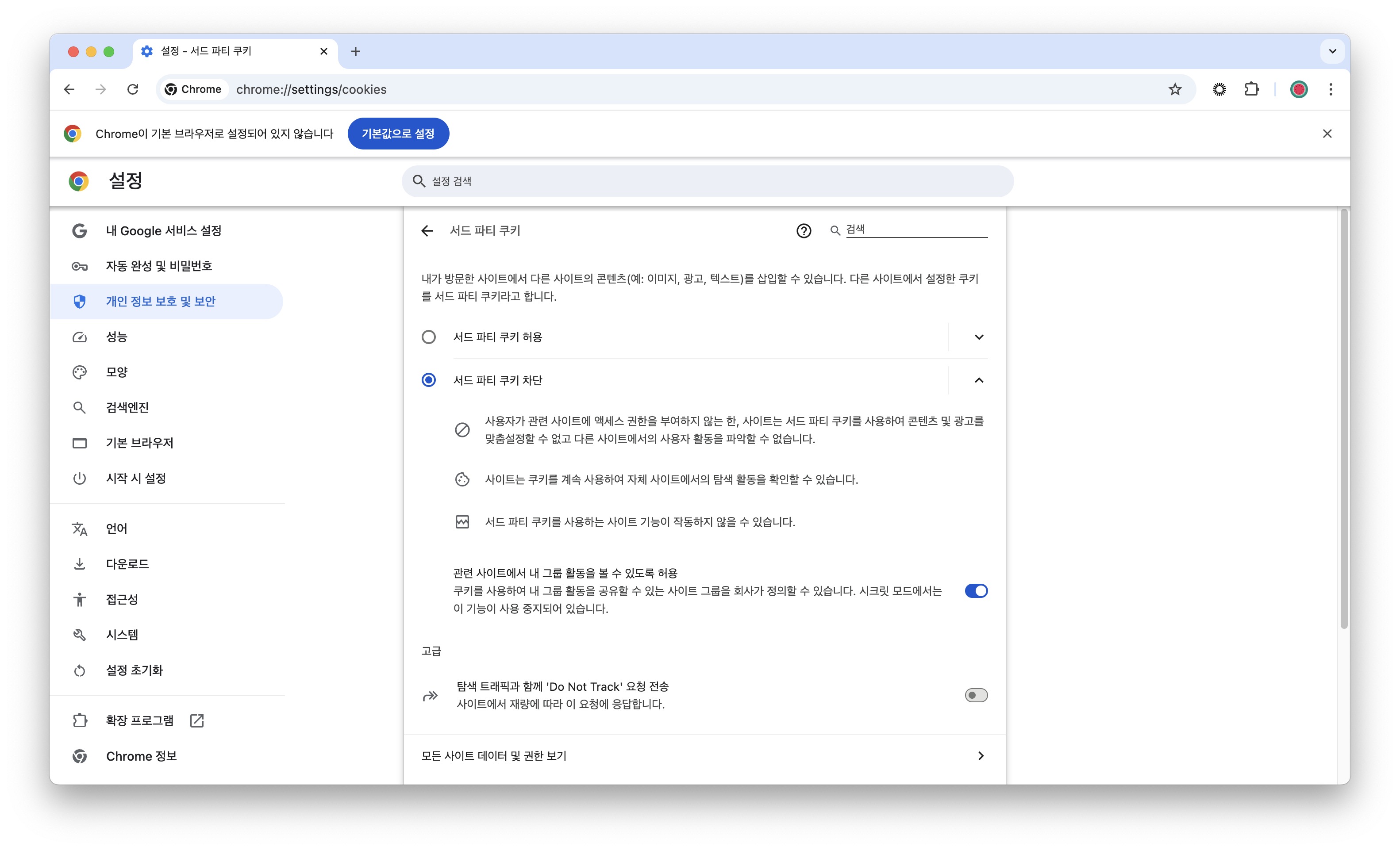The image size is (1400, 850).
Task: Open '설정 초기화' reset section
Action: (x=167, y=670)
